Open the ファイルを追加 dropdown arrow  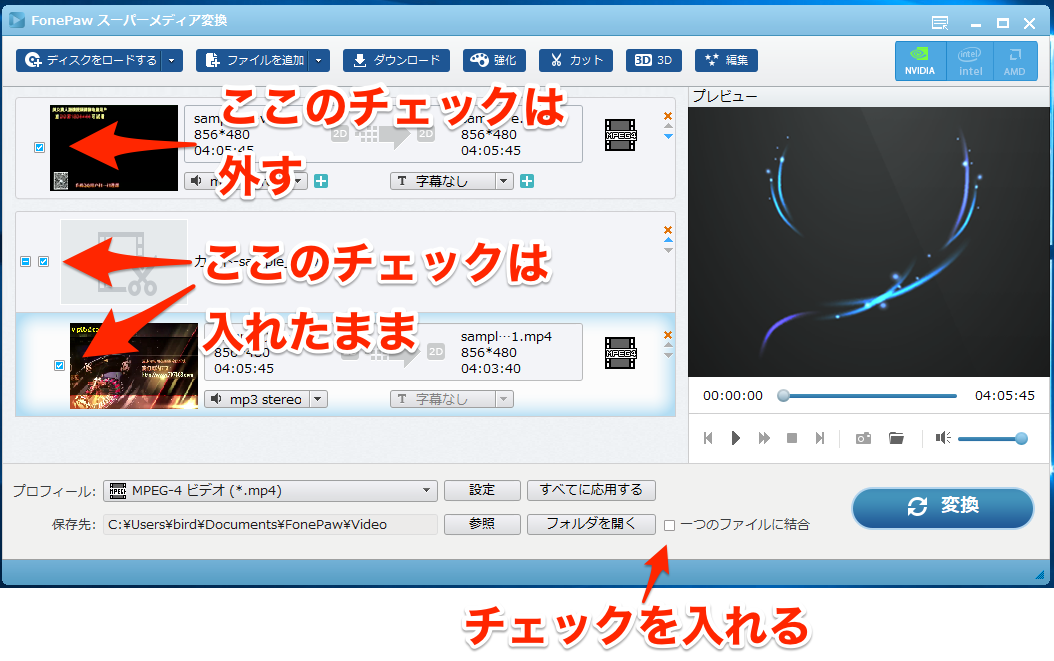tap(319, 61)
